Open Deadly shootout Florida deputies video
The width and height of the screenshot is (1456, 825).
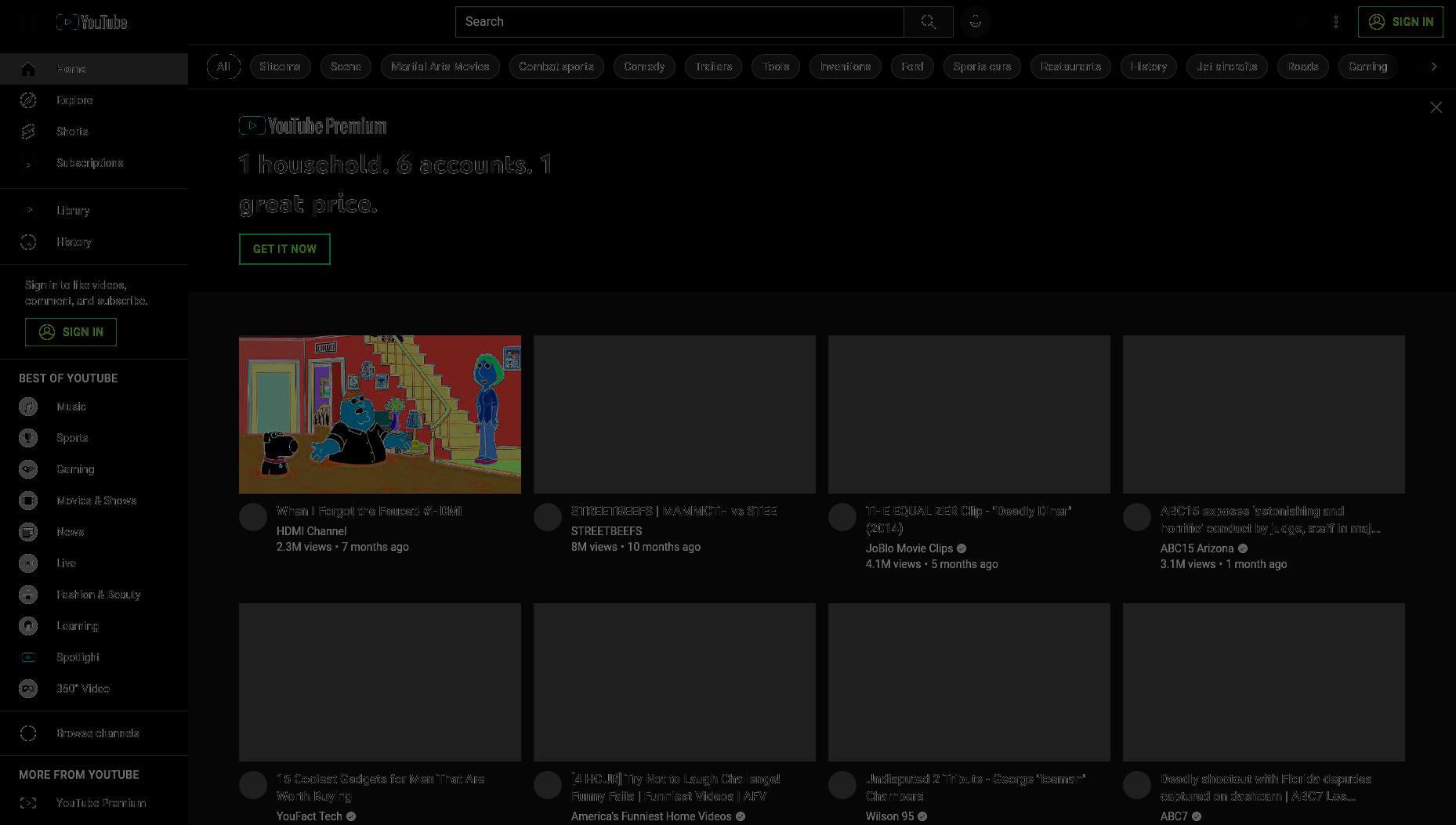click(1266, 787)
